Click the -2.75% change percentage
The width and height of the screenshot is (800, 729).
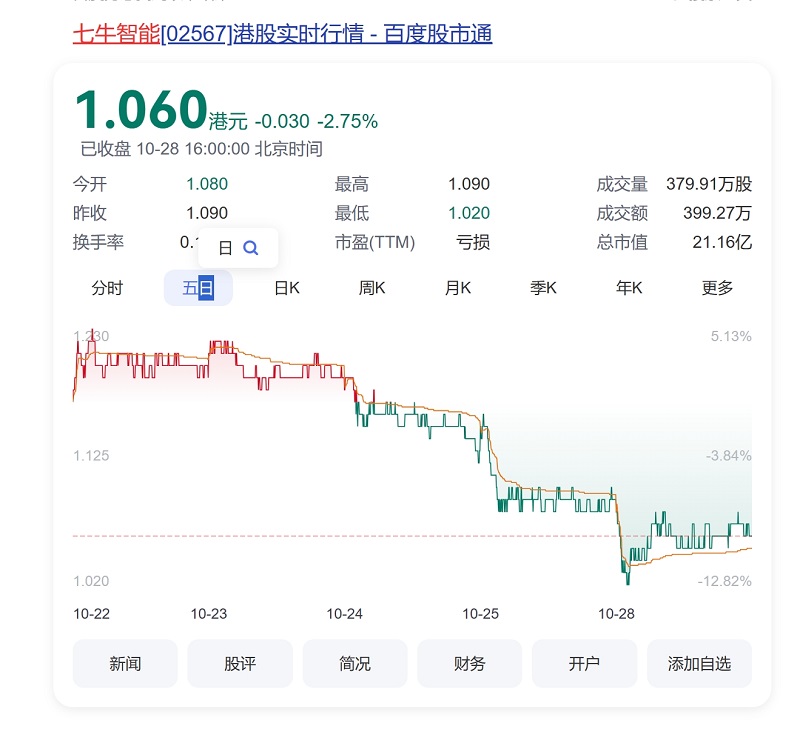347,121
